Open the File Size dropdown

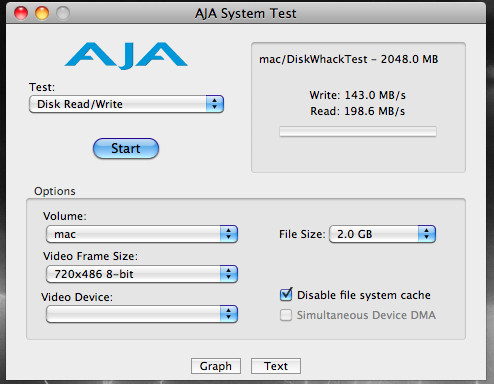[x=382, y=234]
